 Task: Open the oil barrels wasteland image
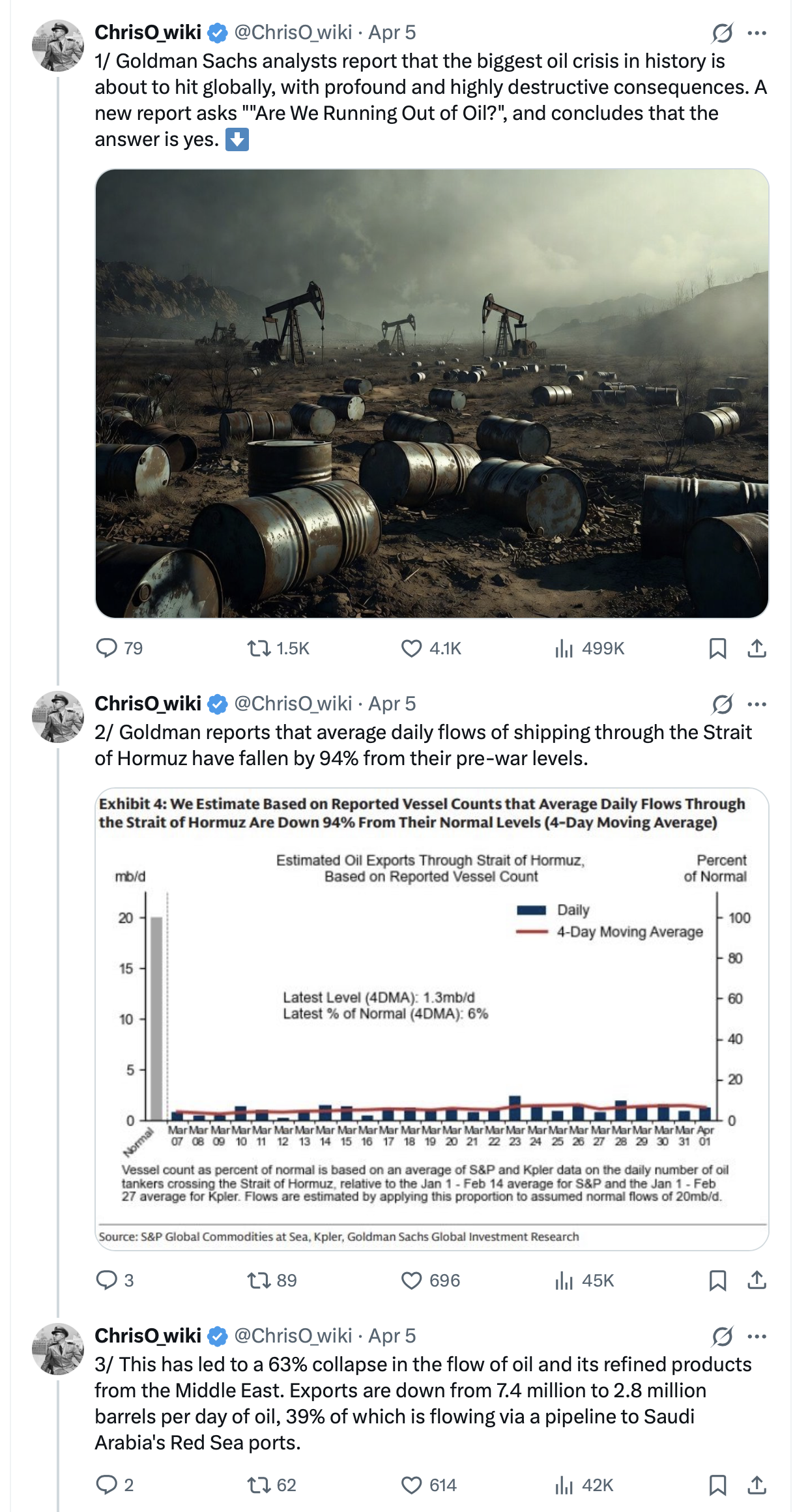[x=431, y=393]
